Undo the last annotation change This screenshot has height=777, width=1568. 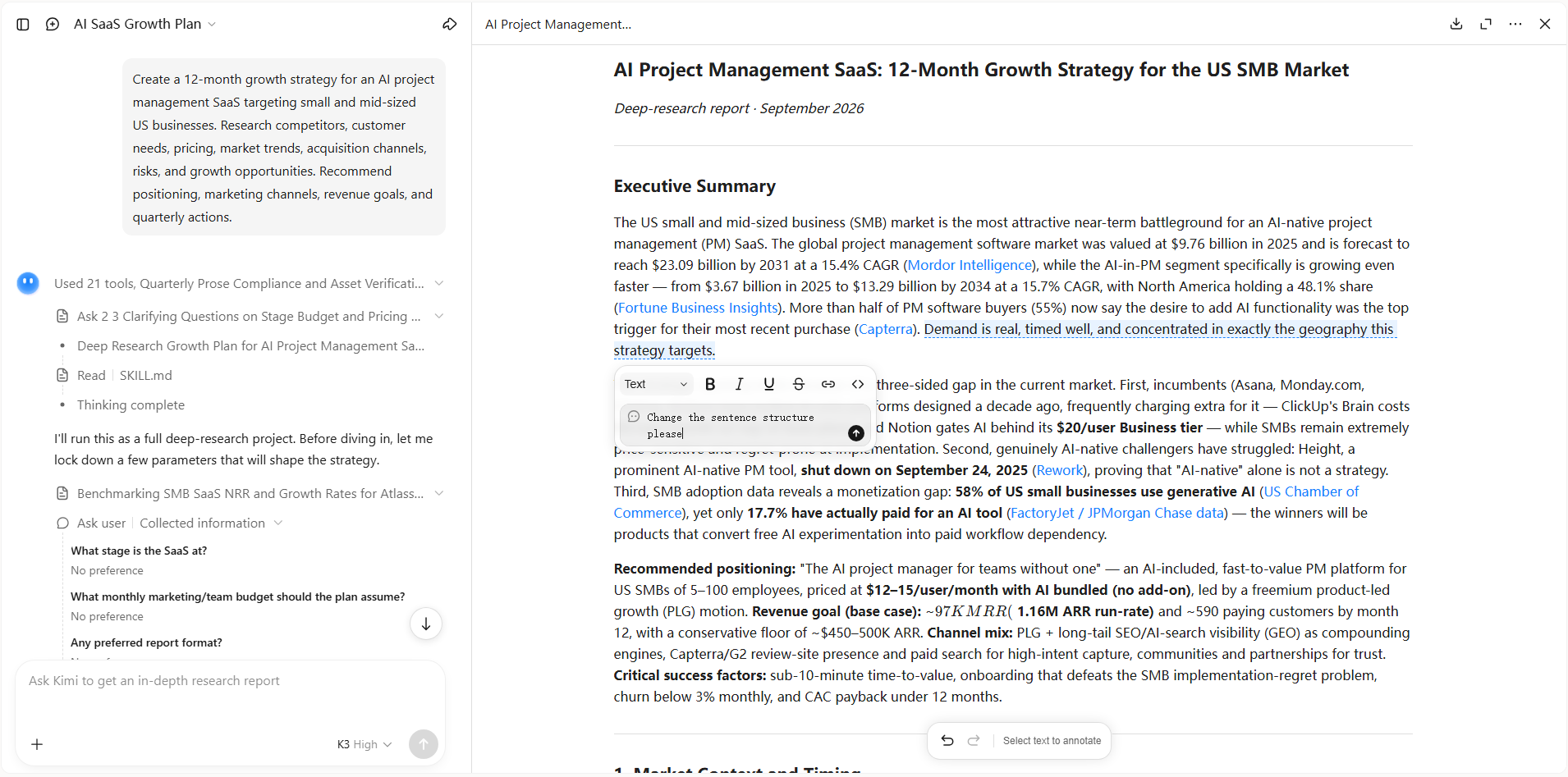[x=947, y=741]
